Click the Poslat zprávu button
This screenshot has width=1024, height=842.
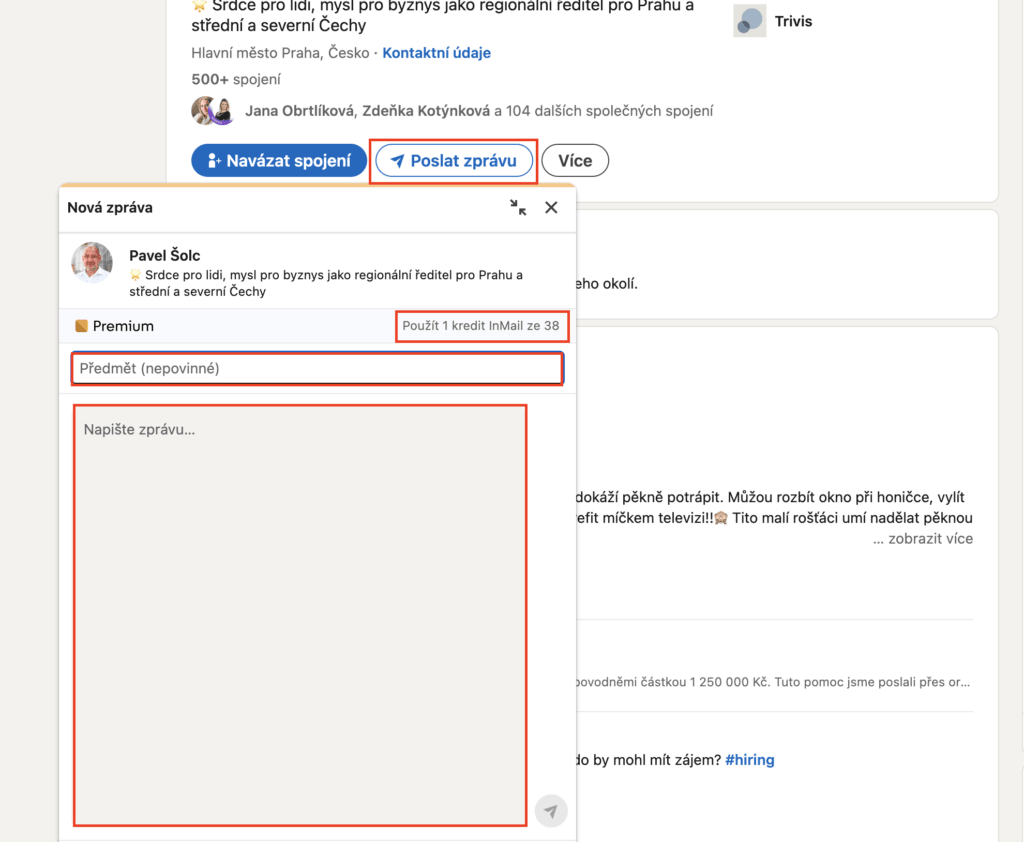pos(454,161)
